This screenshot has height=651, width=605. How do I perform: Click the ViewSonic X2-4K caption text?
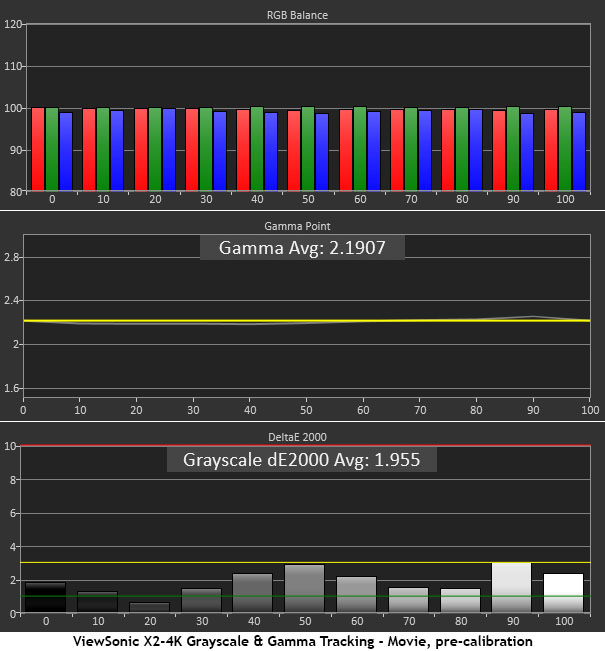pos(302,640)
